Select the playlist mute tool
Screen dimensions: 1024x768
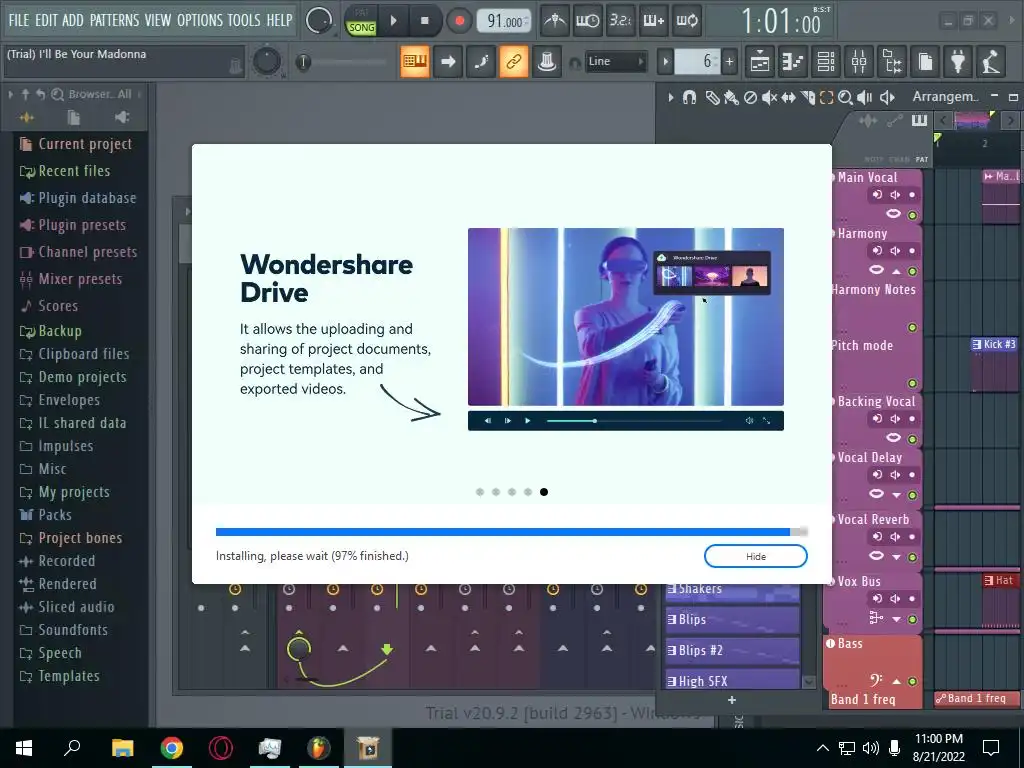tap(769, 97)
